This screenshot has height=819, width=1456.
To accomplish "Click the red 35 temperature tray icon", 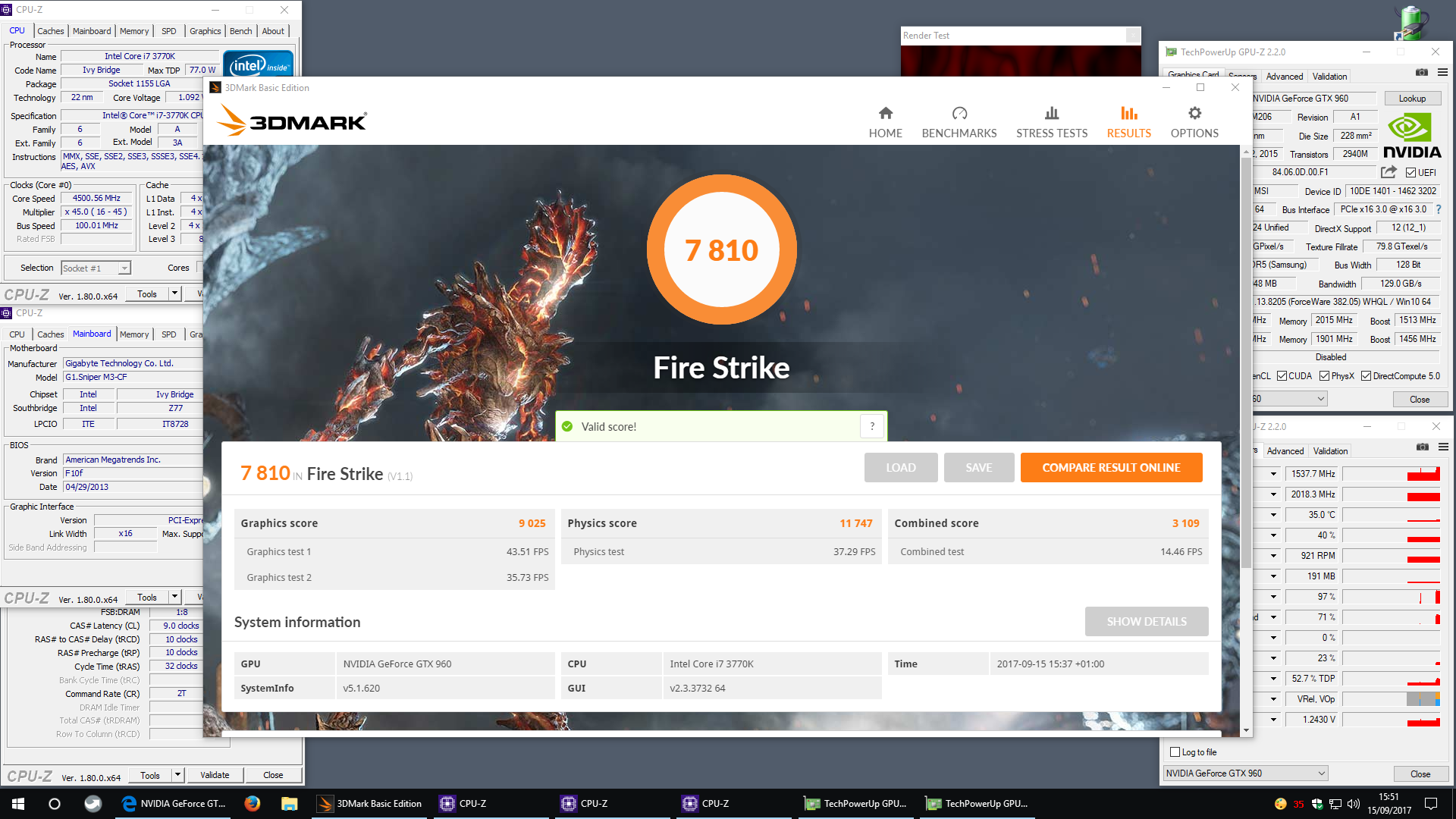I will [1298, 804].
